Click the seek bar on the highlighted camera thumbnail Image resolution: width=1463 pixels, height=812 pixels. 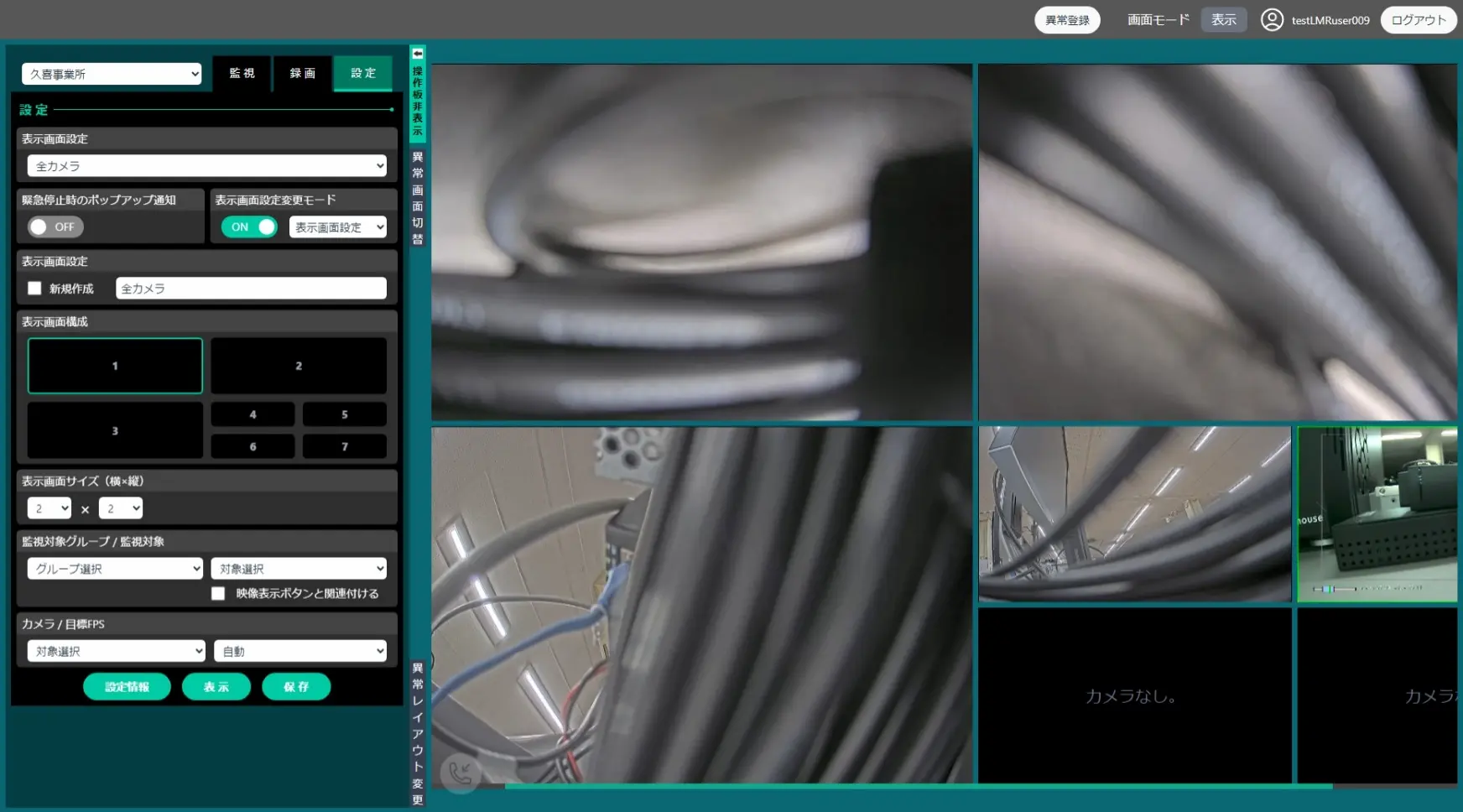click(x=1334, y=587)
